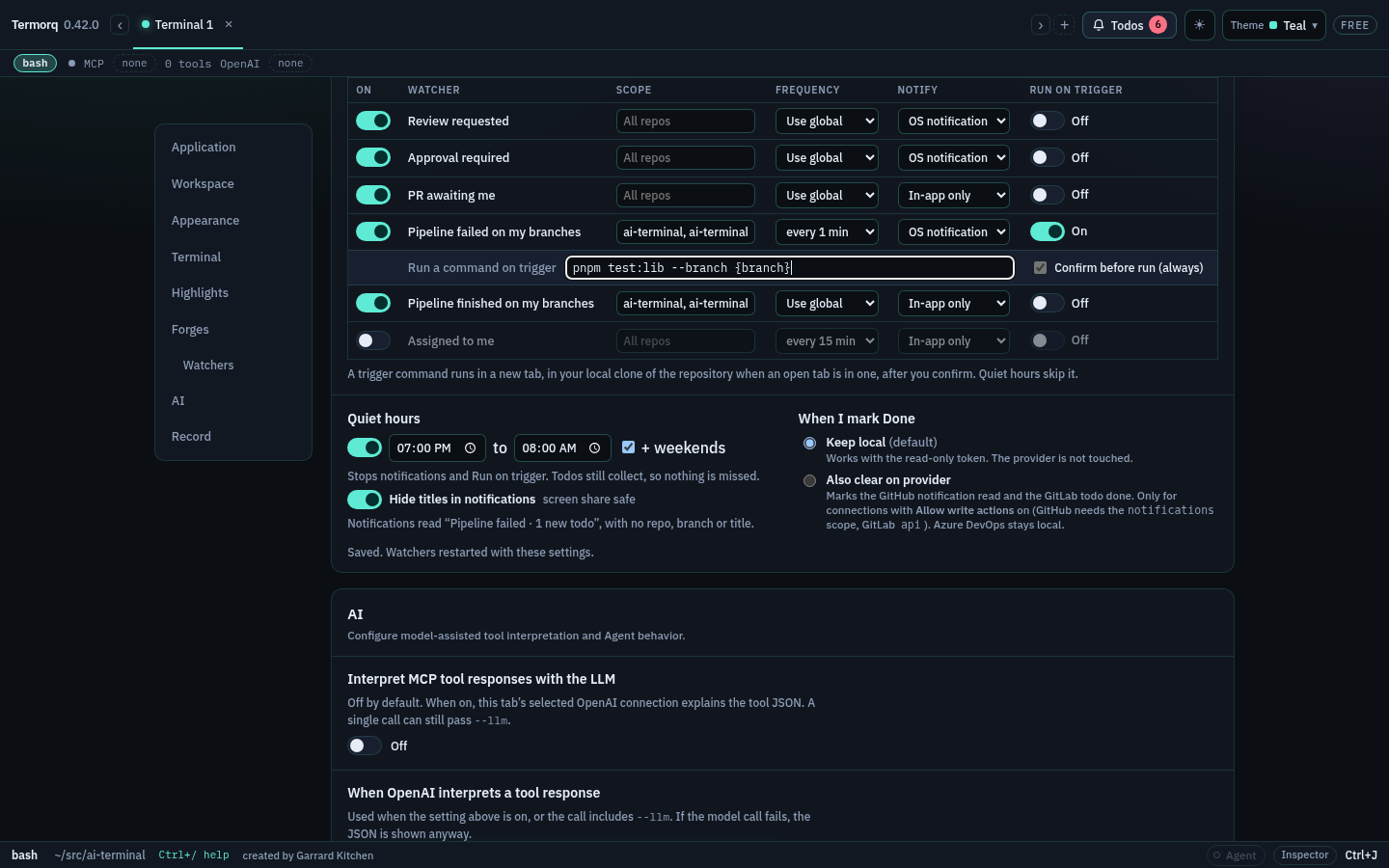Click the FREE plan badge
1389x868 pixels.
click(1354, 25)
